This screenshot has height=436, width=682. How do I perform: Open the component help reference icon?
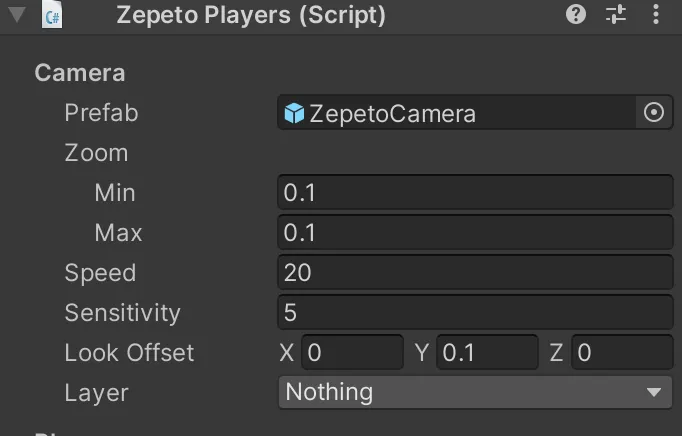pyautogui.click(x=576, y=15)
